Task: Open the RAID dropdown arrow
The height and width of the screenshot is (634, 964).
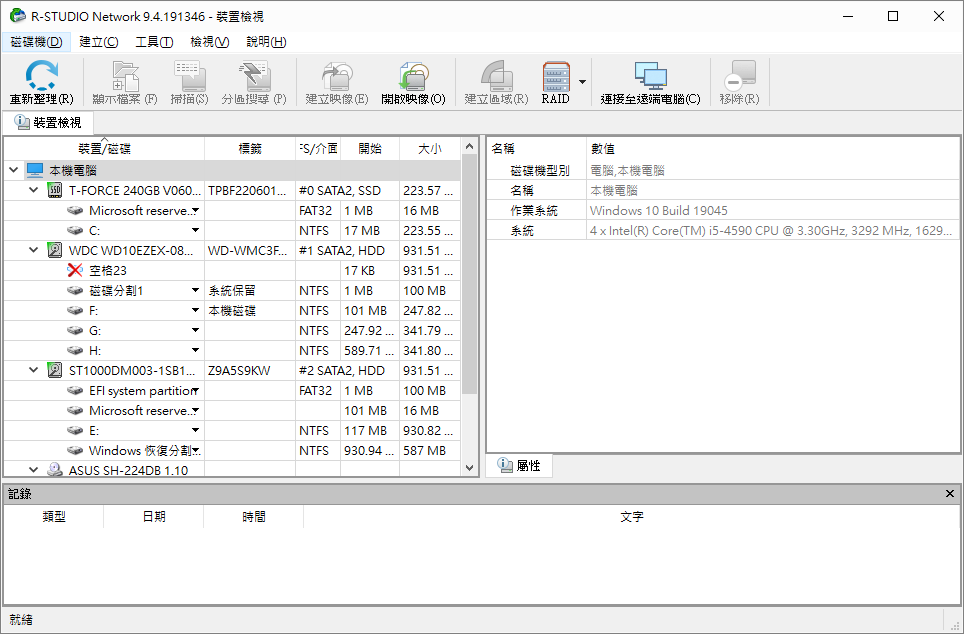Action: coord(582,82)
